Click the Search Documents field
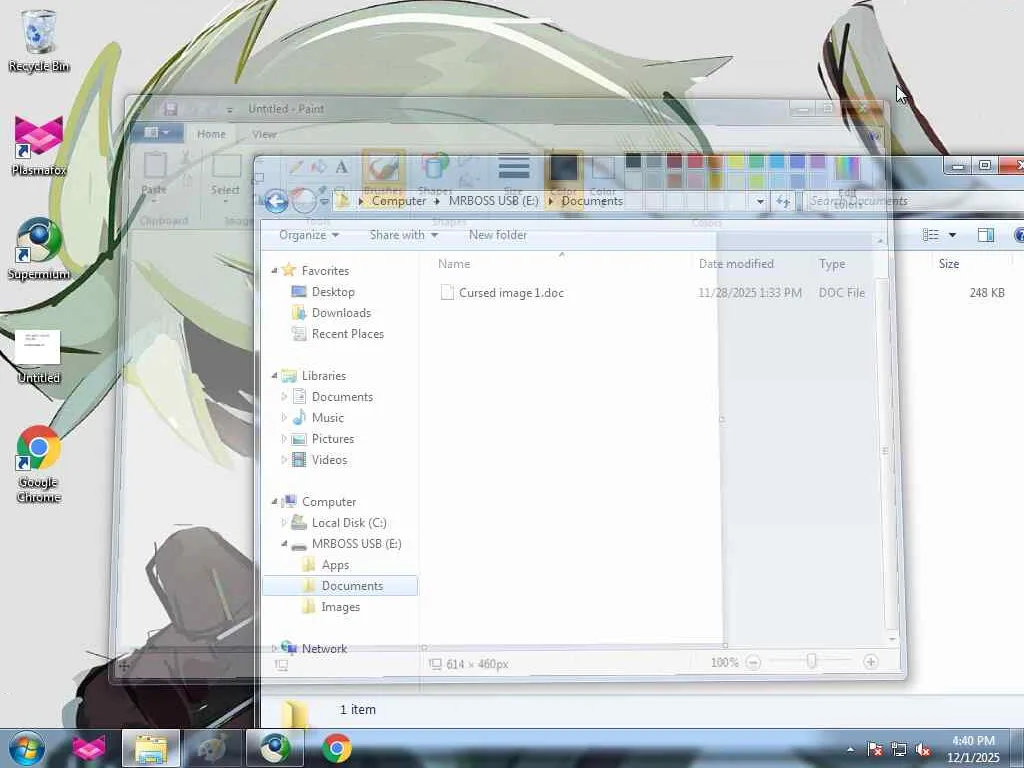 914,201
